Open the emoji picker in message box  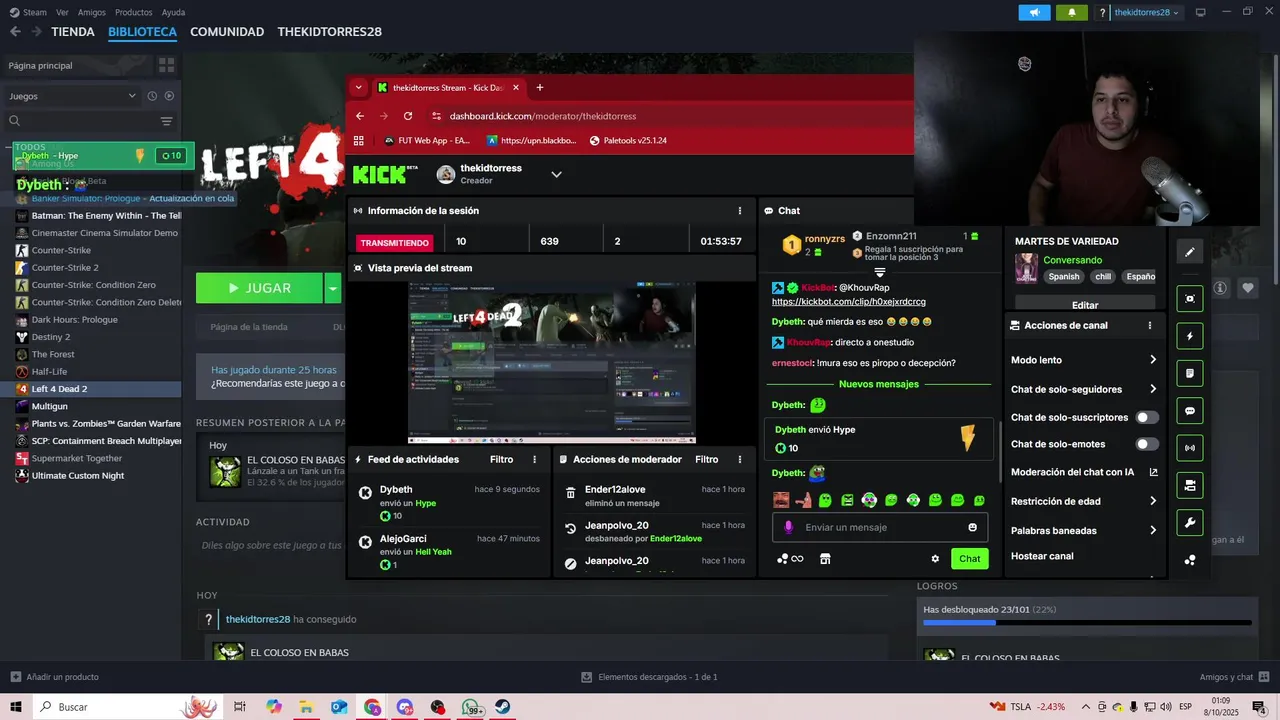point(972,527)
